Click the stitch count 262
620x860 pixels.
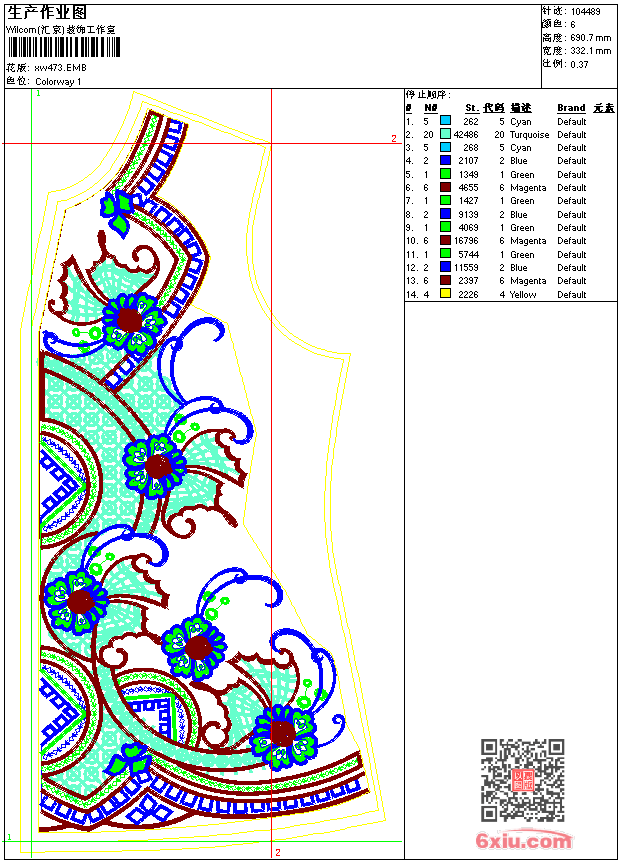(x=471, y=121)
